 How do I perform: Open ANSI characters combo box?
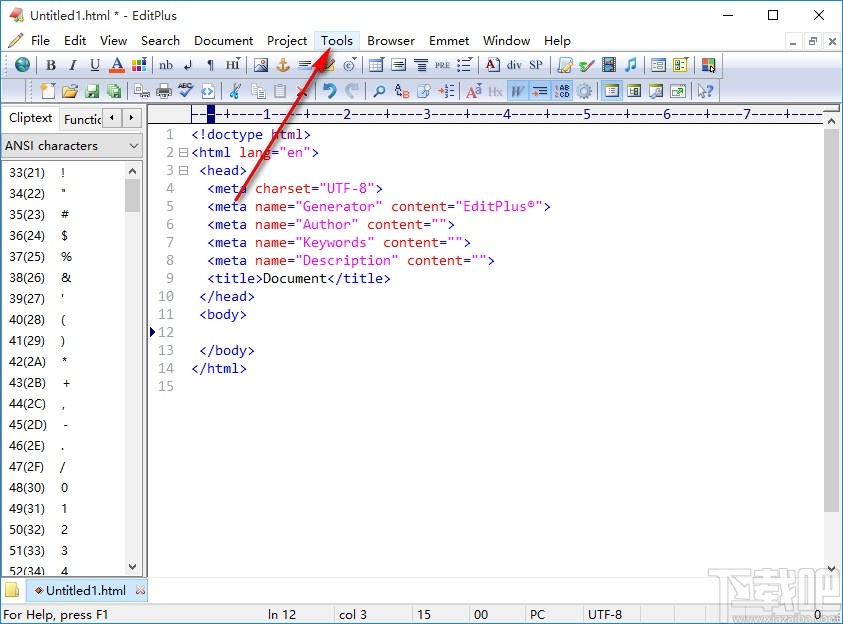[x=72, y=146]
